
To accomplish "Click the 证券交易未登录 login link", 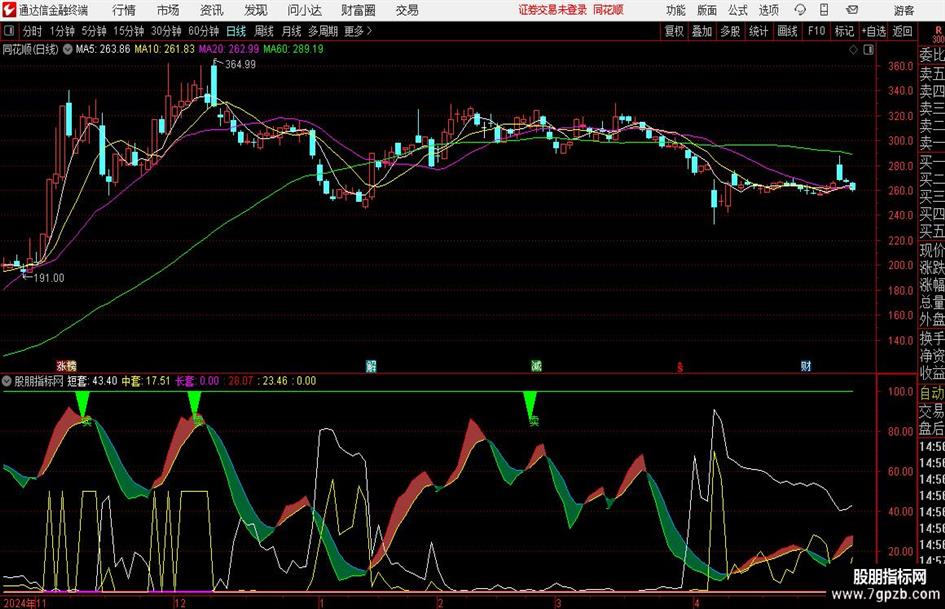I will click(553, 10).
